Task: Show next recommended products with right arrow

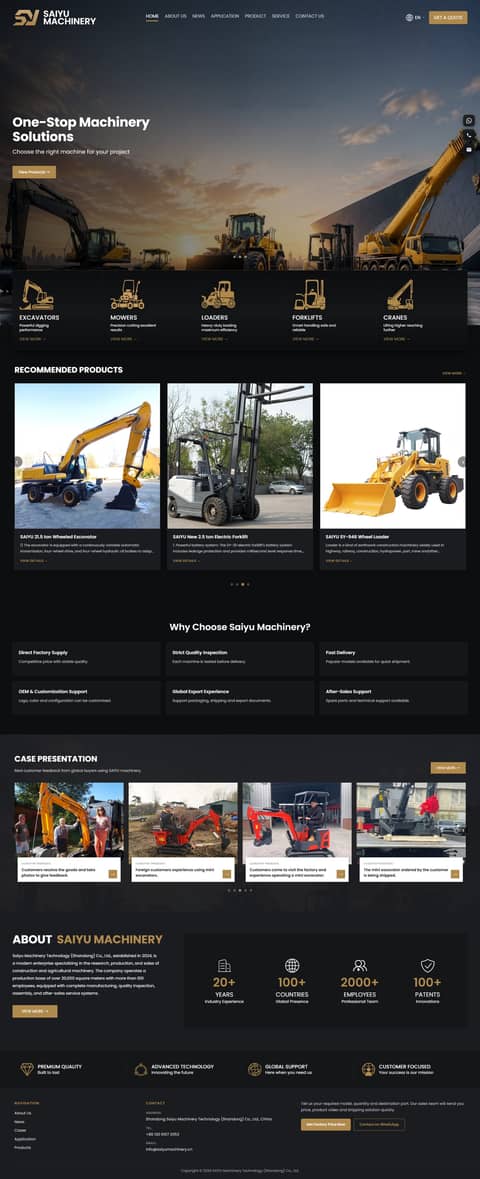Action: pyautogui.click(x=462, y=462)
